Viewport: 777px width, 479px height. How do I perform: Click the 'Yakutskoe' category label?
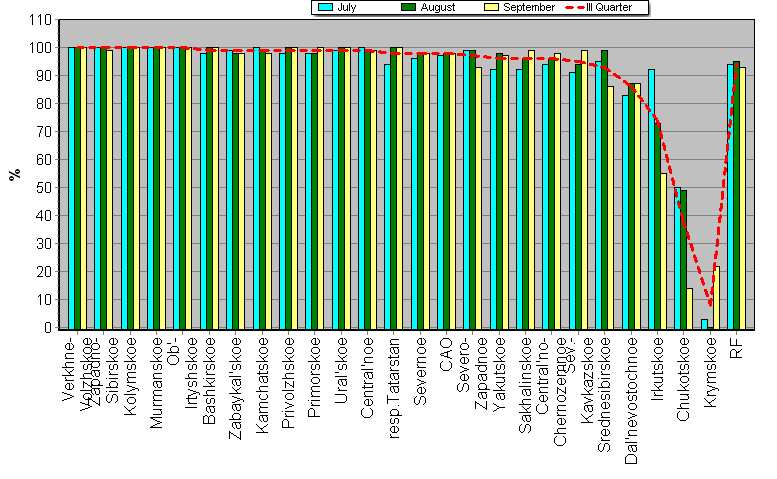click(500, 373)
